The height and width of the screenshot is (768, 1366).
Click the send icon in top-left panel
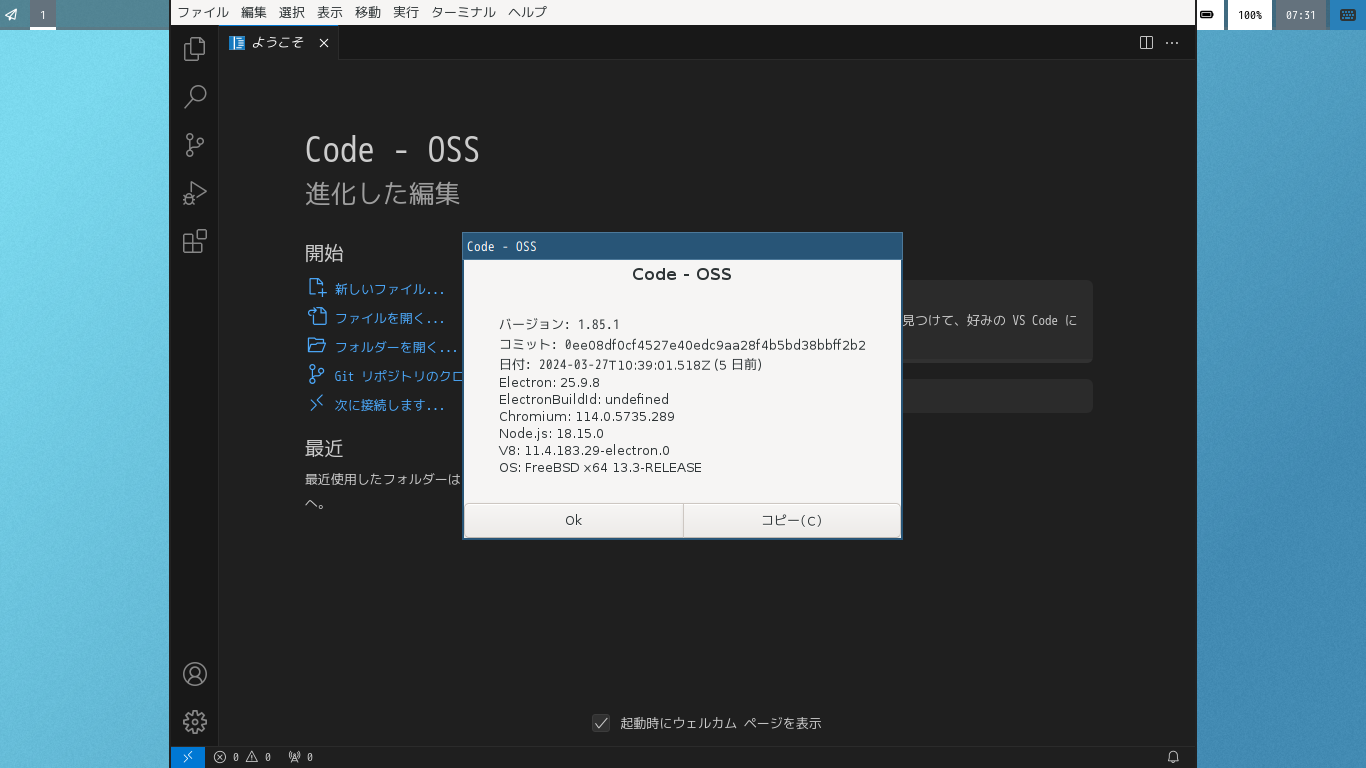coord(12,15)
